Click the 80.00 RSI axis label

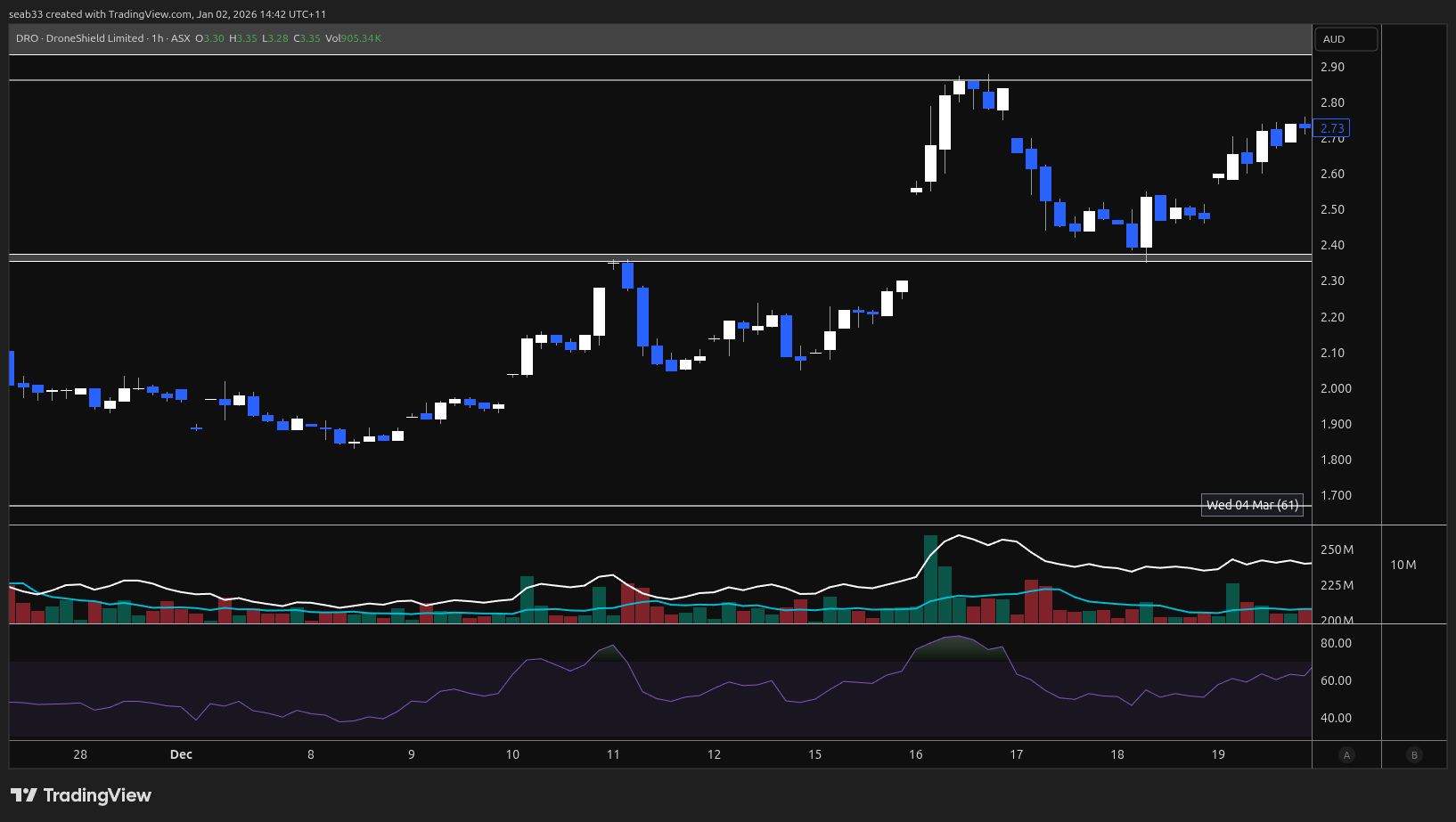1336,643
